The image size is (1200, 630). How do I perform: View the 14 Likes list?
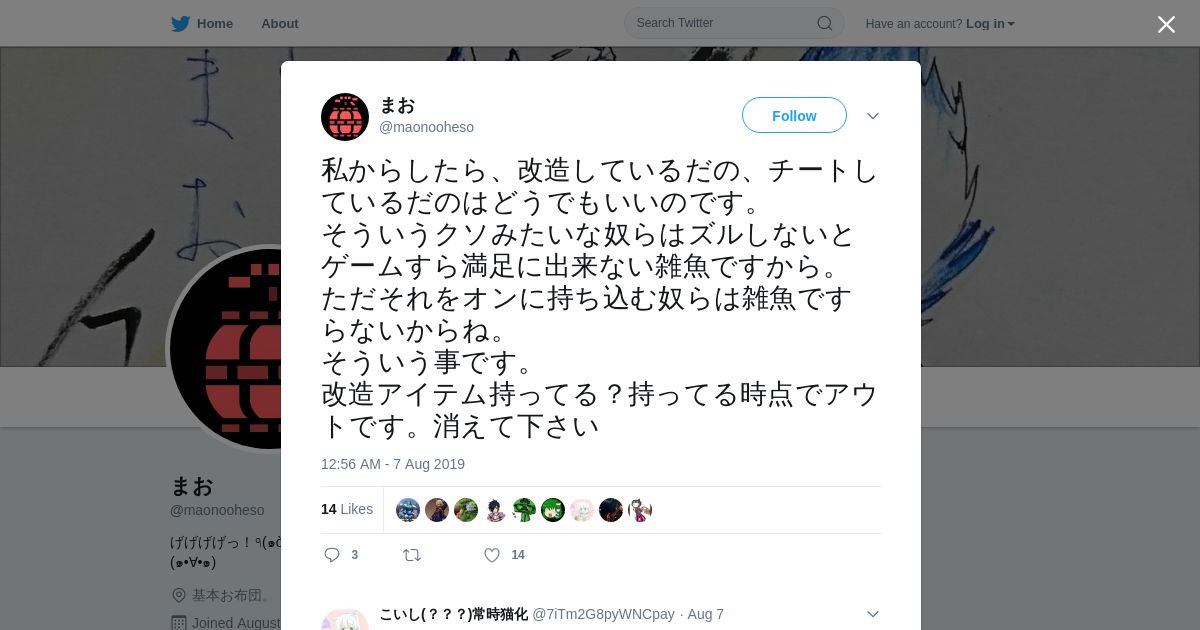(347, 509)
